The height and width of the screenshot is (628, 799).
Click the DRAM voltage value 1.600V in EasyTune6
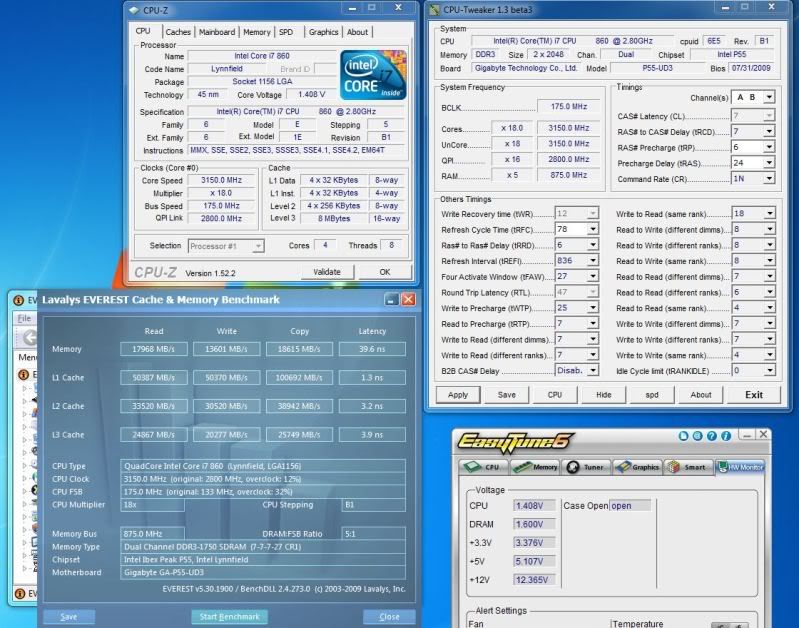[x=534, y=524]
